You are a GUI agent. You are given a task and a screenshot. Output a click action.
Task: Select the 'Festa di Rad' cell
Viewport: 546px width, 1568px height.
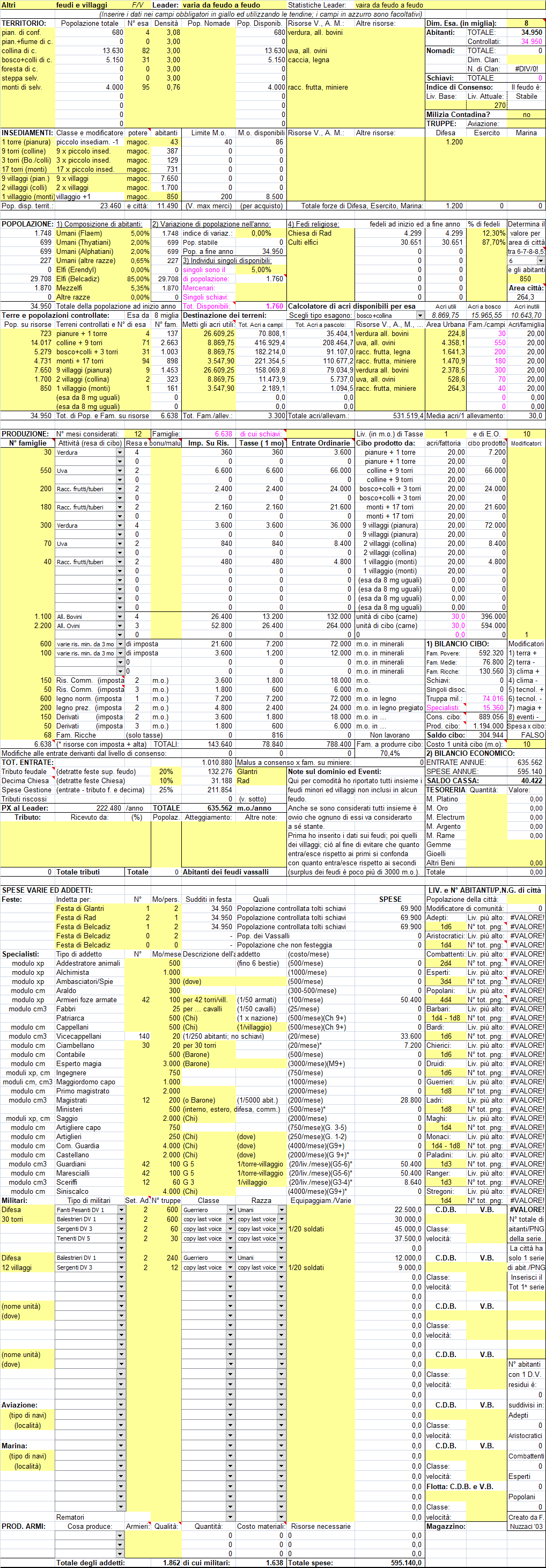click(x=90, y=918)
